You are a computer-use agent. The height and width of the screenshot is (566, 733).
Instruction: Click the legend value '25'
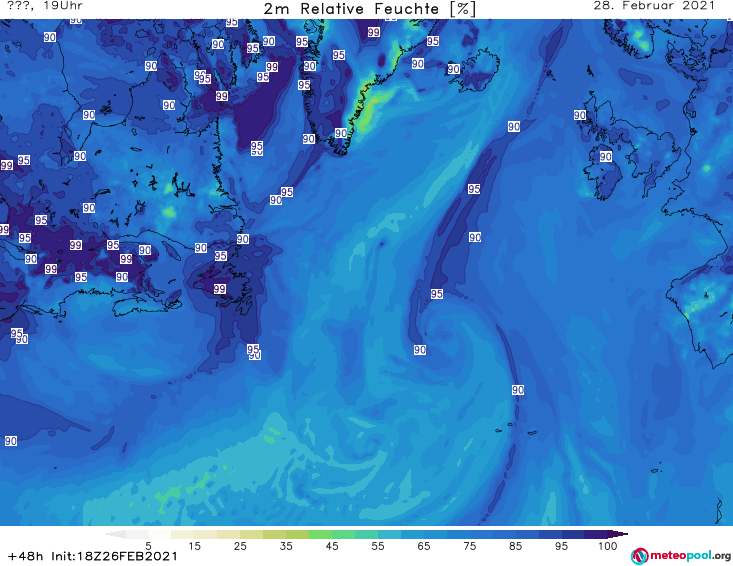tap(240, 546)
